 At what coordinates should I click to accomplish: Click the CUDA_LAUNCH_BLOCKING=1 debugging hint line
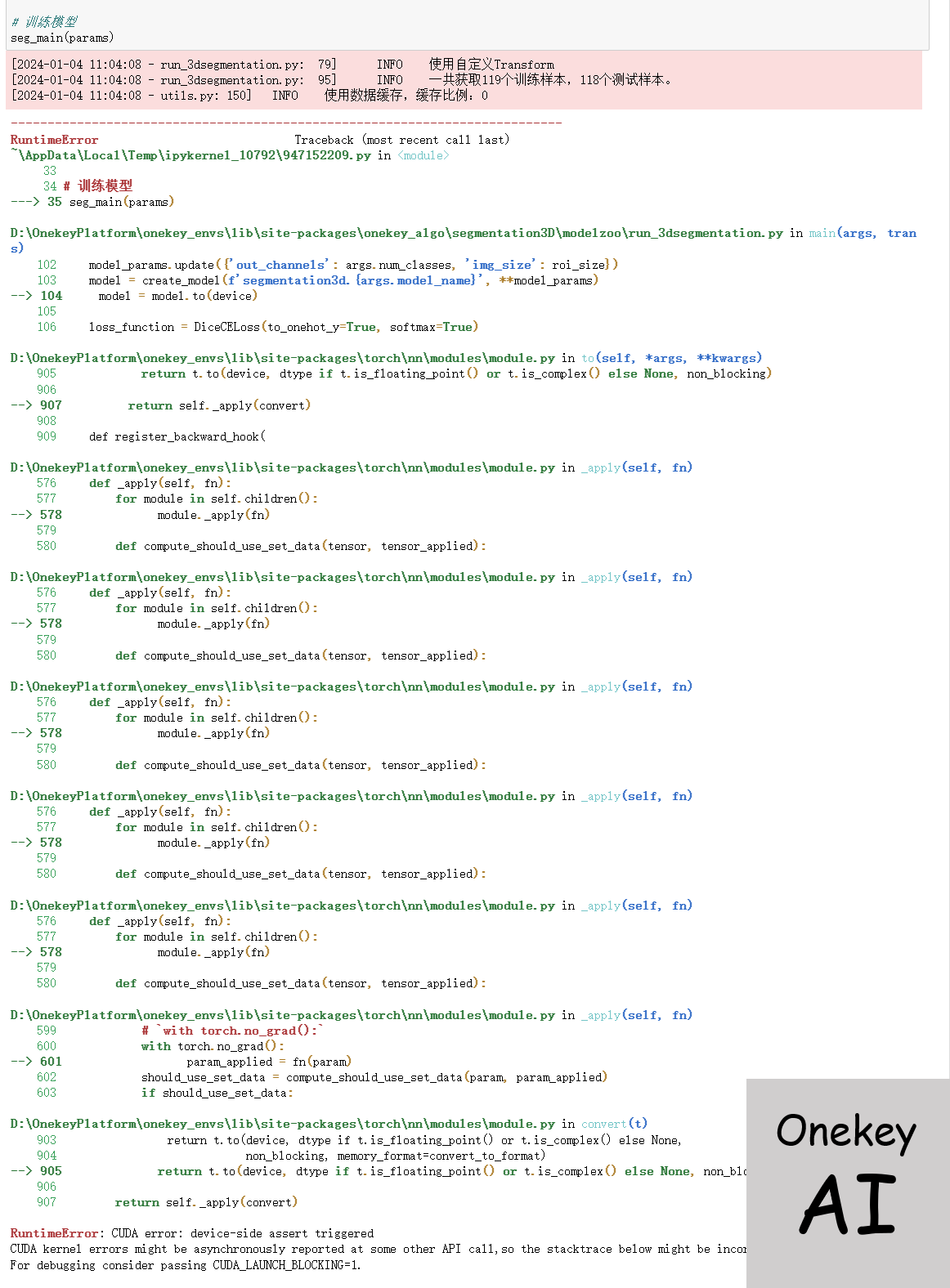[x=185, y=1265]
